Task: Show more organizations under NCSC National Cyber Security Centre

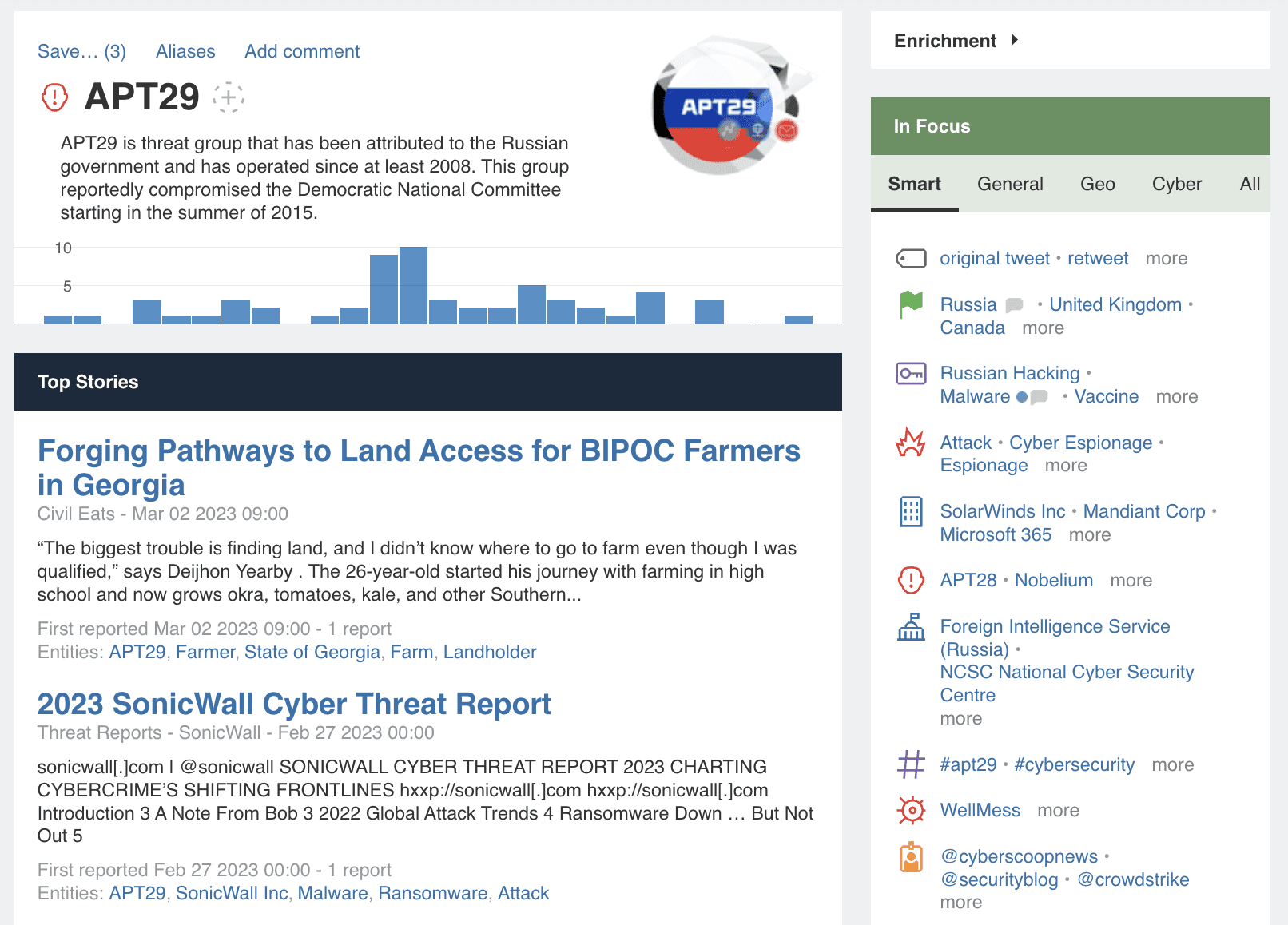Action: point(961,718)
